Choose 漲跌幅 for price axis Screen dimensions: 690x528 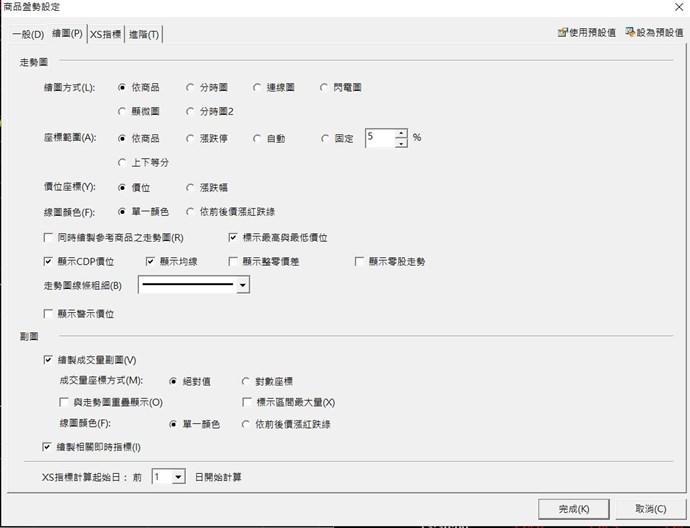[x=191, y=187]
